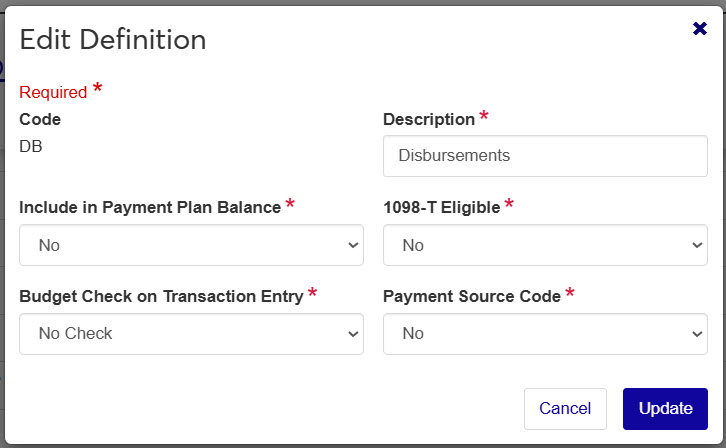Expand the Payment Source Code dropdown
Screen dimensions: 726x448
pyautogui.click(x=545, y=334)
